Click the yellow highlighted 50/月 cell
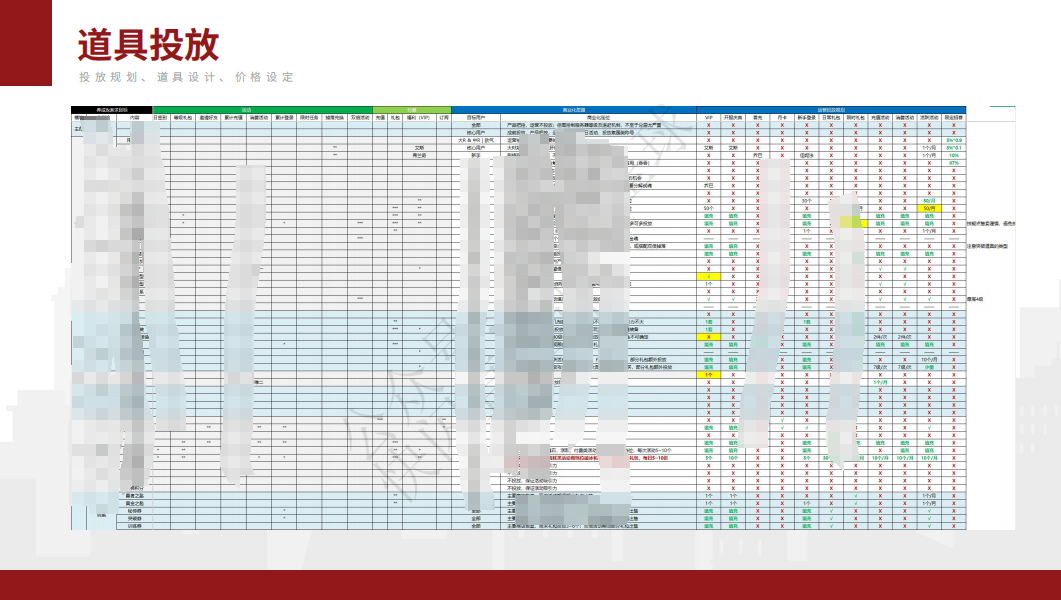The width and height of the screenshot is (1061, 600). (x=929, y=208)
